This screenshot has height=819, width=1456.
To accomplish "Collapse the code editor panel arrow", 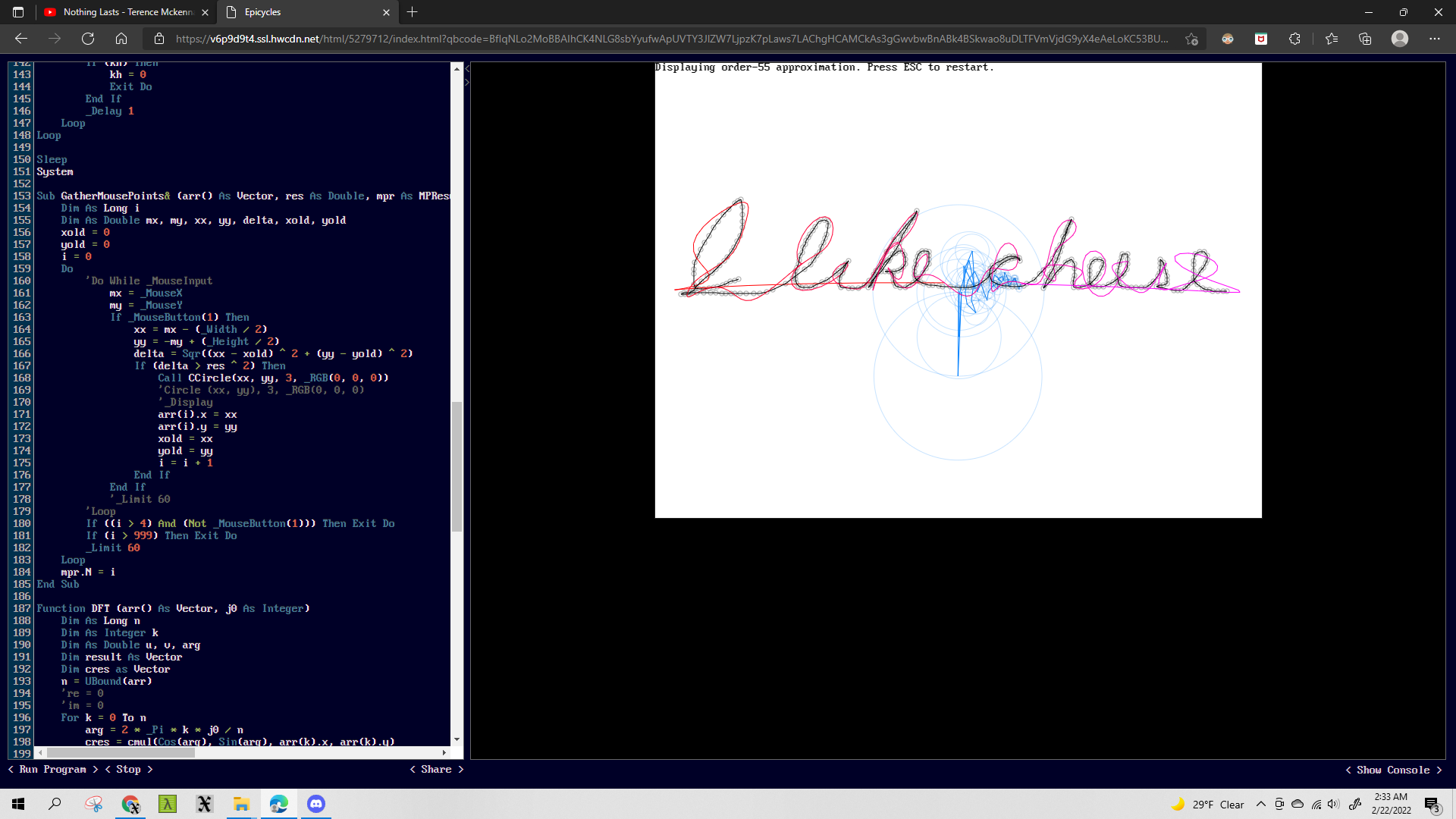I will tap(467, 69).
